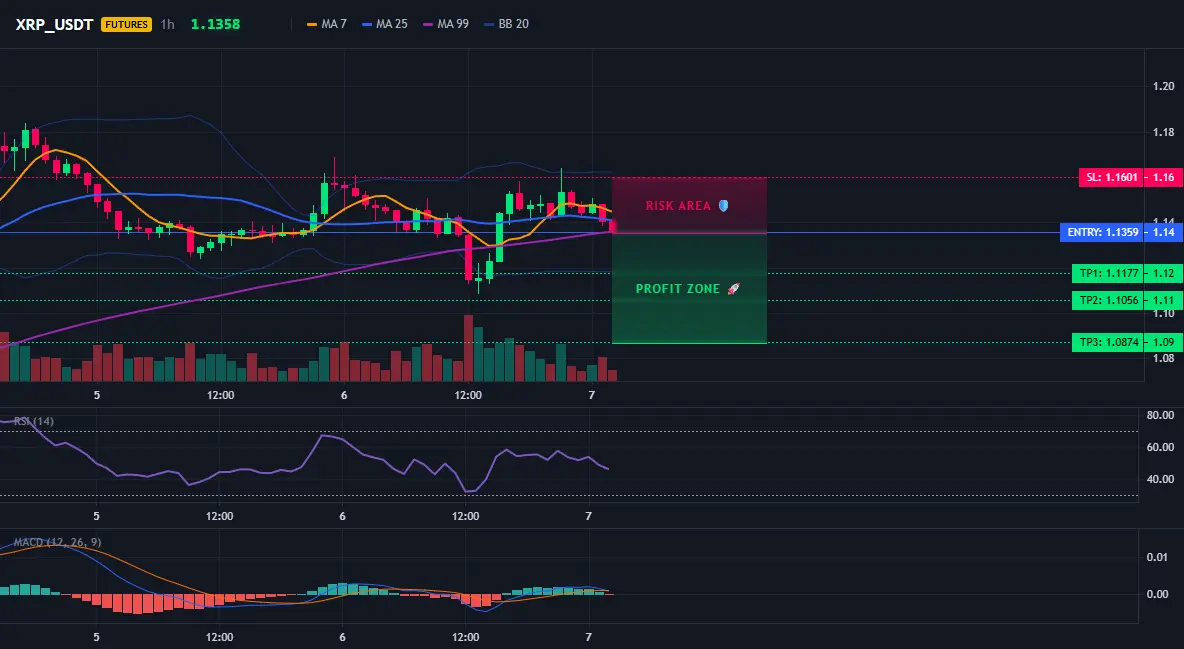Click the TP2: 1.1056 target label
The image size is (1184, 649).
[1108, 300]
